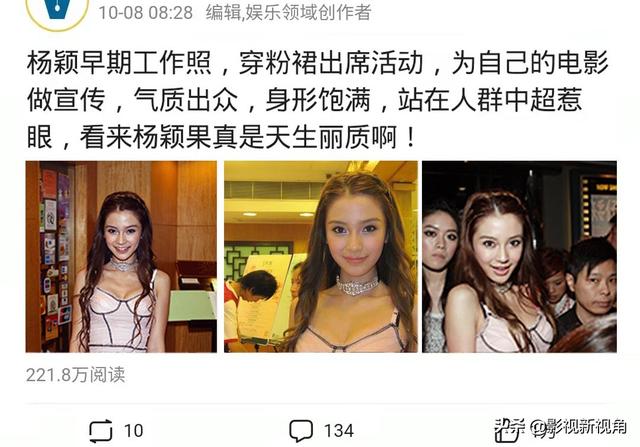Open the repost count showing 10

(x=133, y=431)
